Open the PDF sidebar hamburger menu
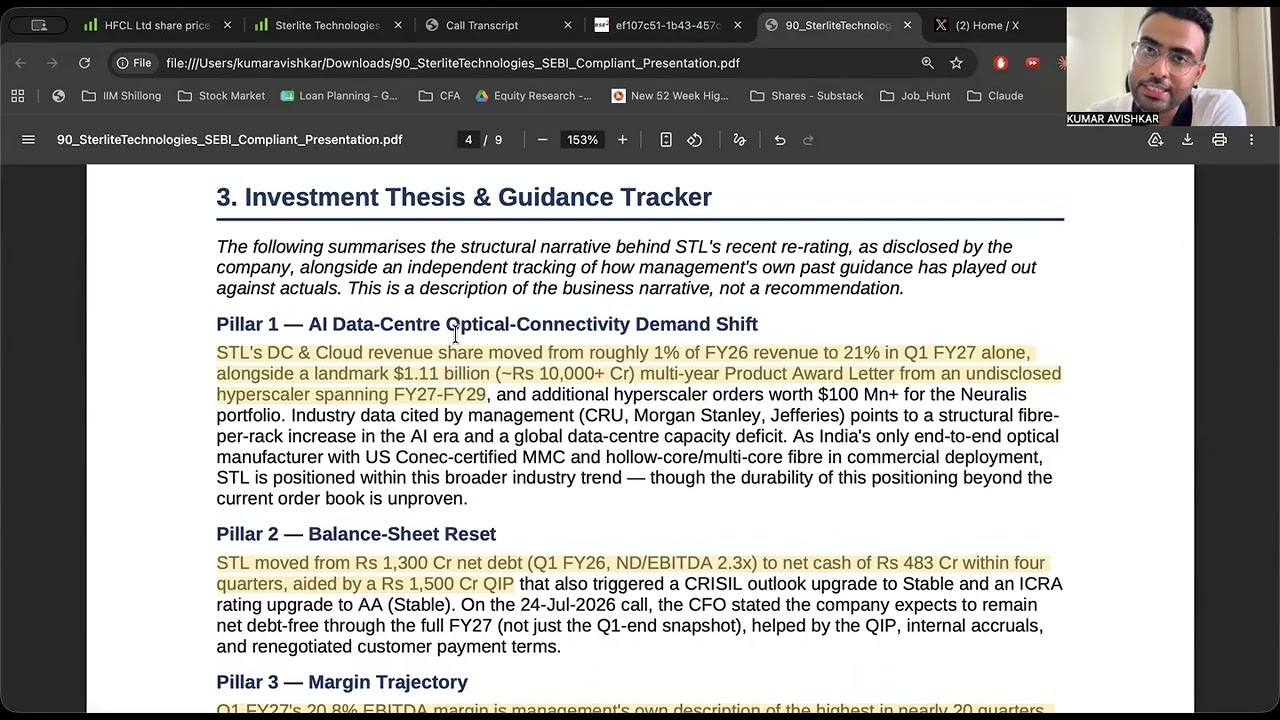 point(28,140)
